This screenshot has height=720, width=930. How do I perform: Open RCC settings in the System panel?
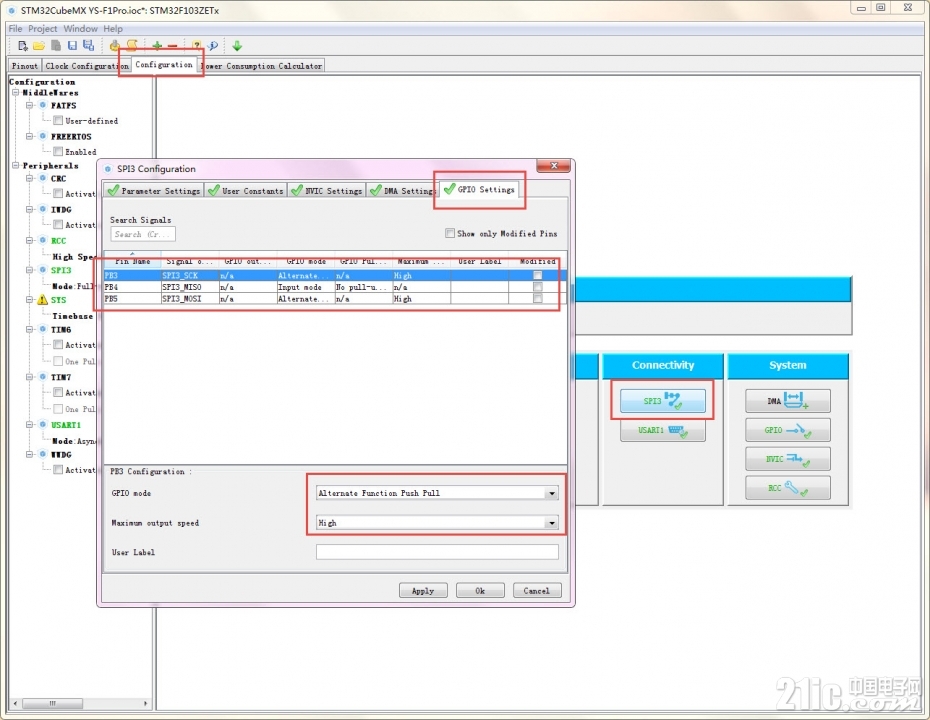coord(788,488)
